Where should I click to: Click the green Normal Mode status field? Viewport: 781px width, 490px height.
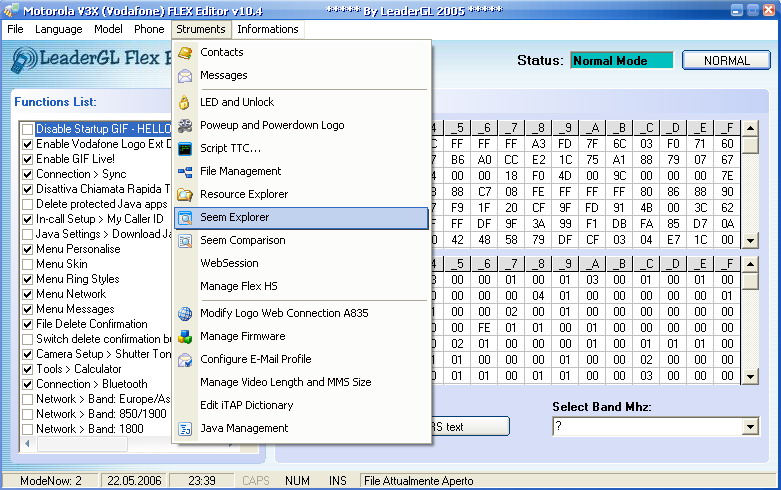621,61
